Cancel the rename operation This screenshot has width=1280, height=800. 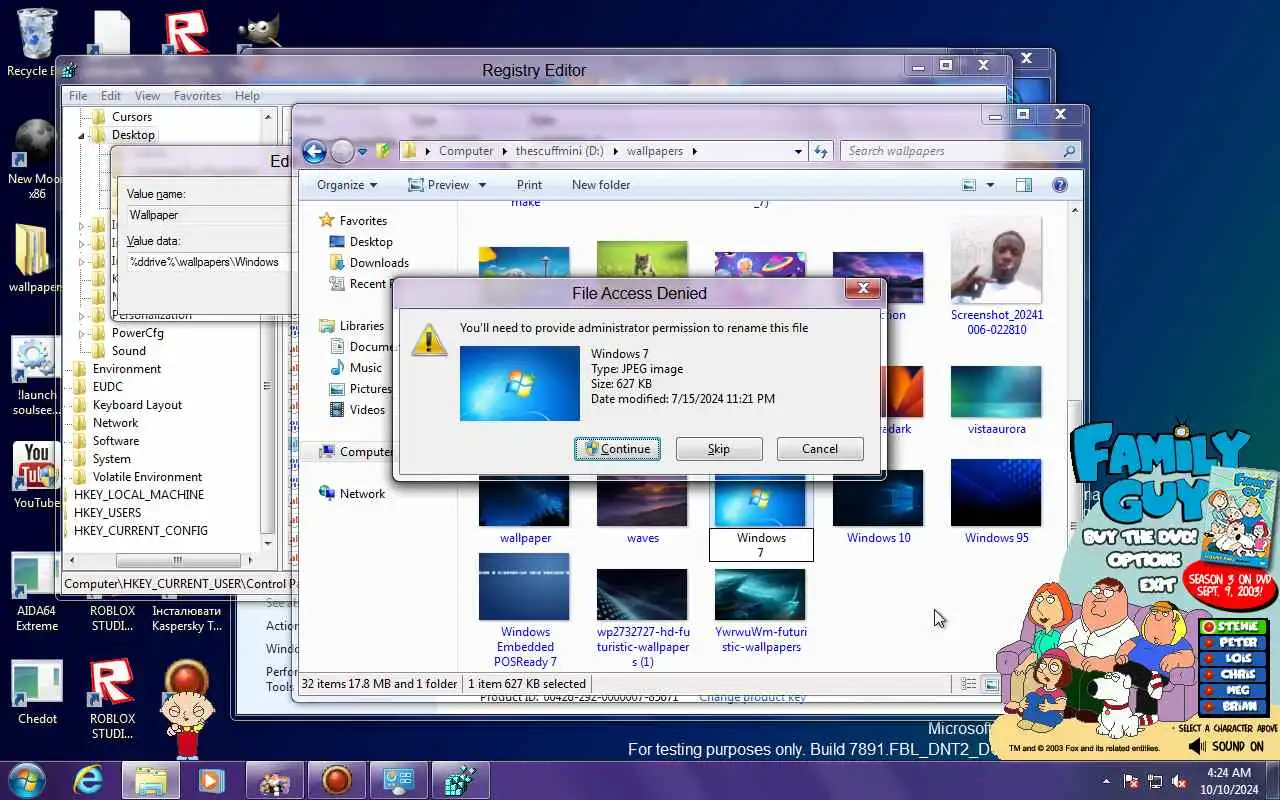(820, 449)
